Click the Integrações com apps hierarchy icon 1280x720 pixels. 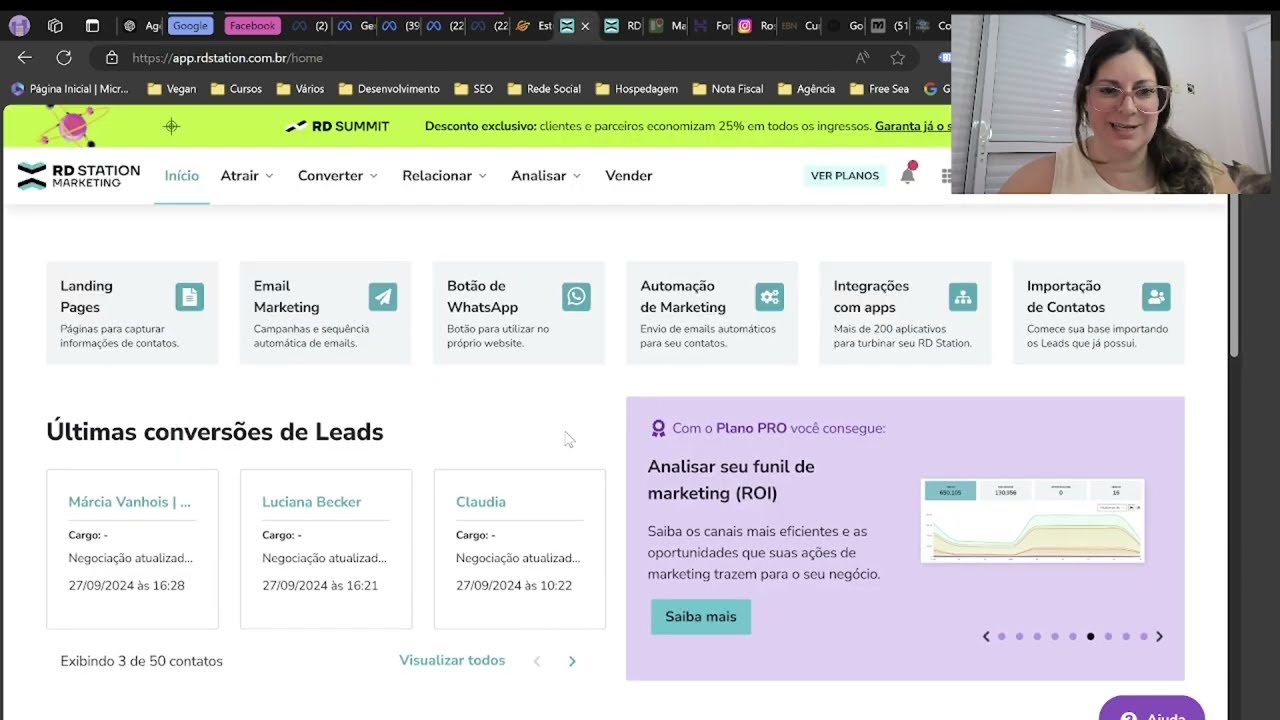point(963,297)
